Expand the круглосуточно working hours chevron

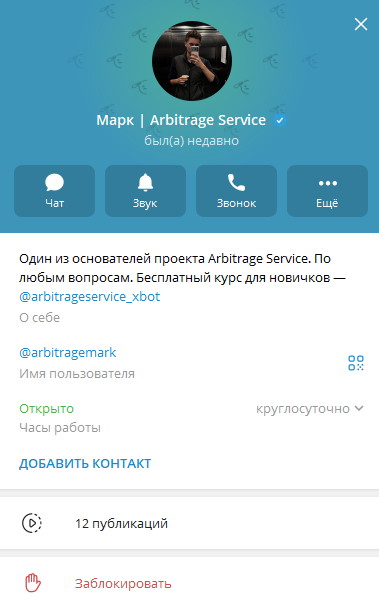359,408
